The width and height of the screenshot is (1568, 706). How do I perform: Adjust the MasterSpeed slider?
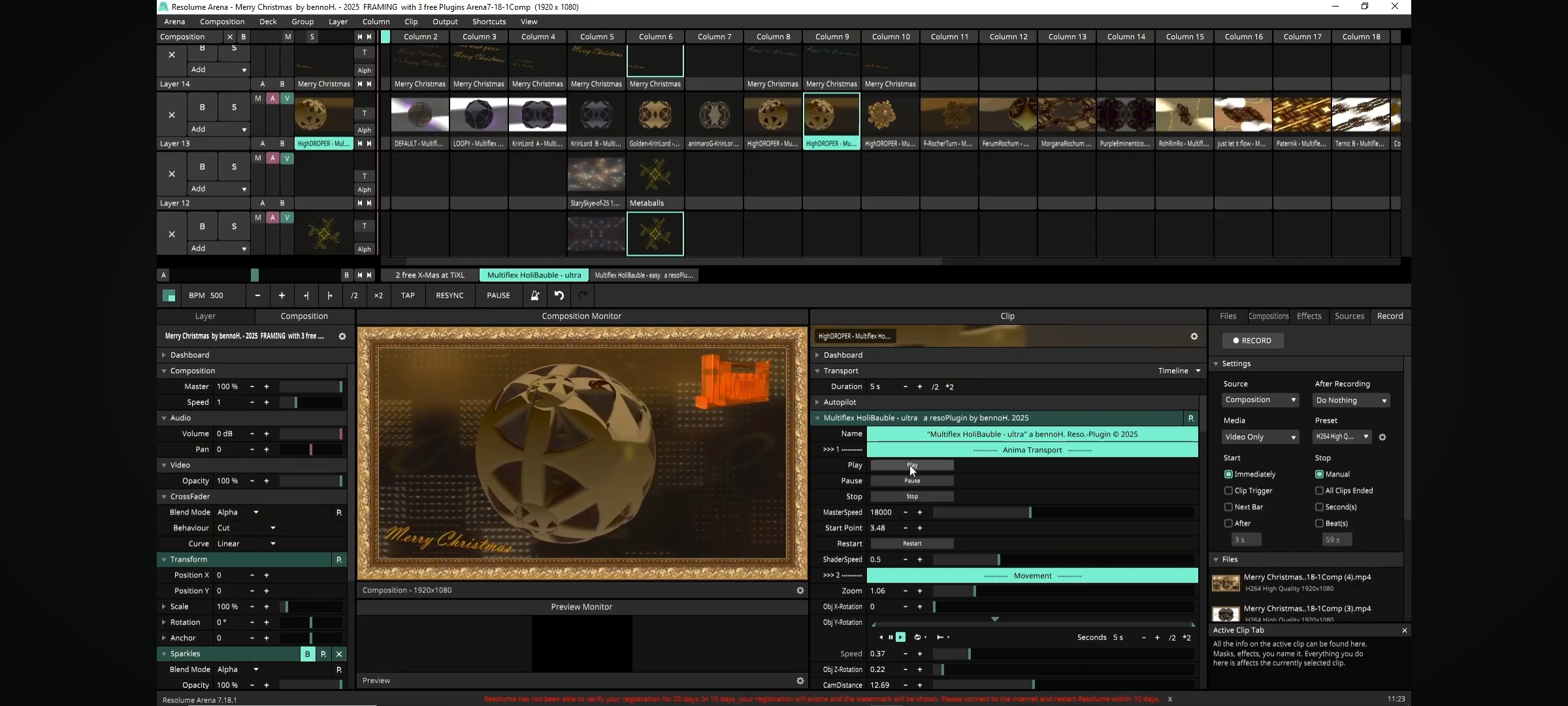[1030, 513]
